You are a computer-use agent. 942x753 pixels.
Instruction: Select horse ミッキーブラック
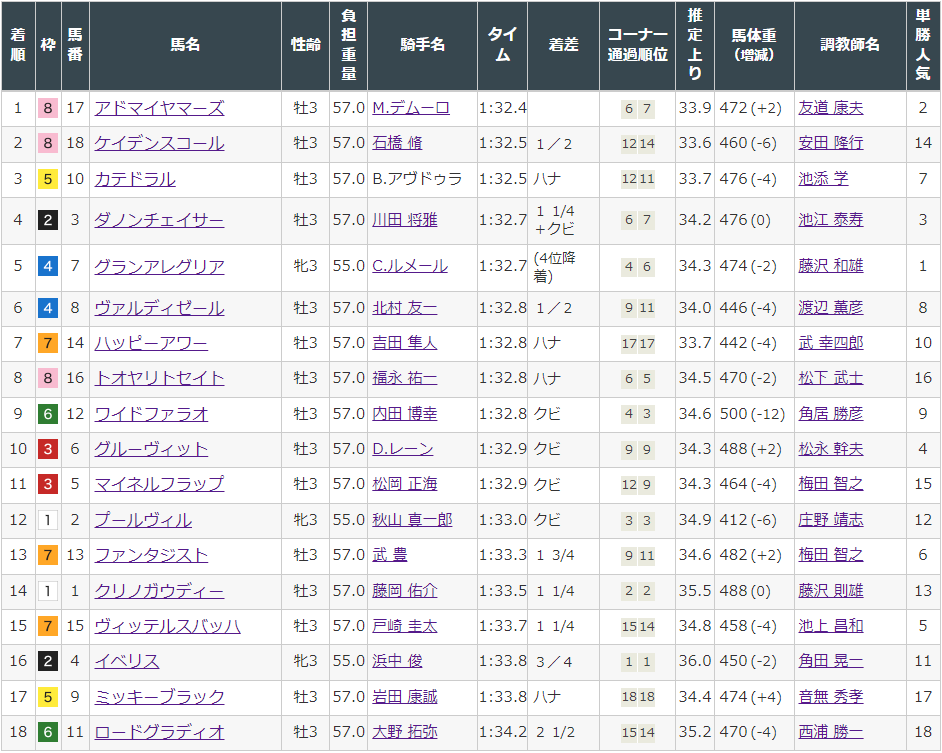(159, 697)
